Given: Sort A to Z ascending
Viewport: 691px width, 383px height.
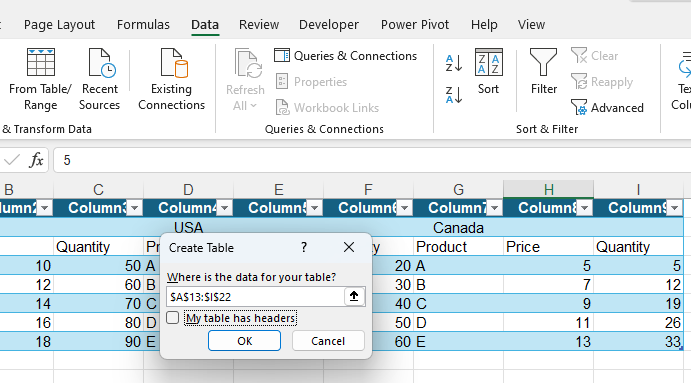Looking at the screenshot, I should coord(454,63).
